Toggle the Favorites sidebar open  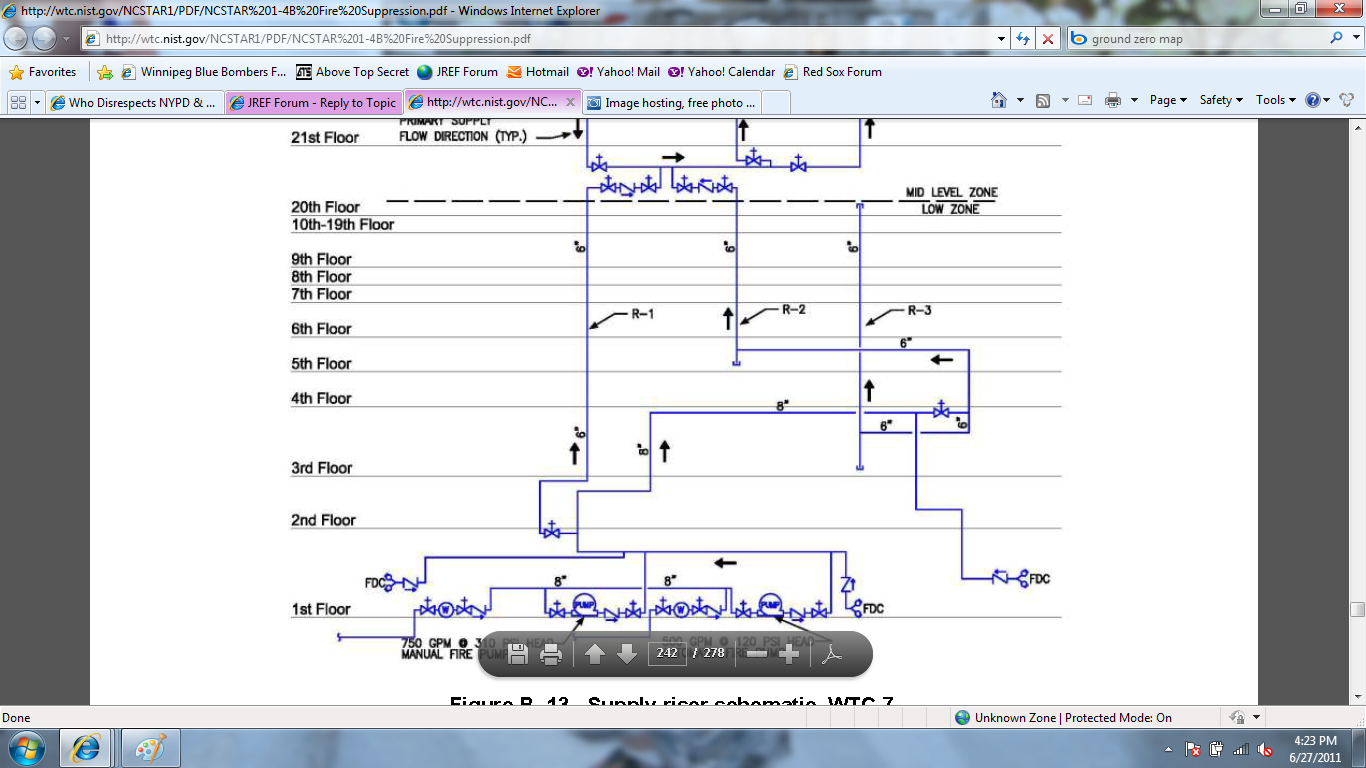(x=45, y=72)
